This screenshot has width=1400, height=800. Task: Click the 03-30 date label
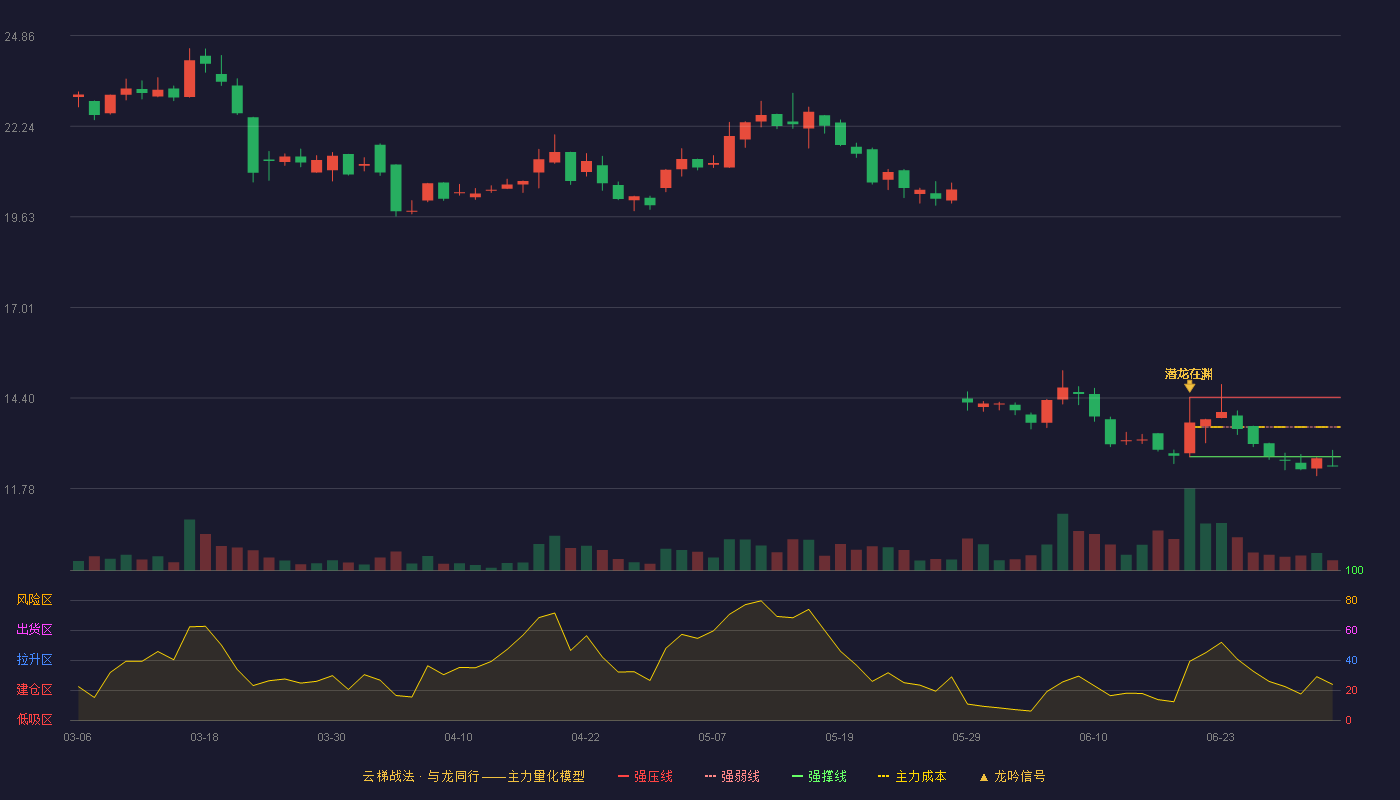[331, 737]
